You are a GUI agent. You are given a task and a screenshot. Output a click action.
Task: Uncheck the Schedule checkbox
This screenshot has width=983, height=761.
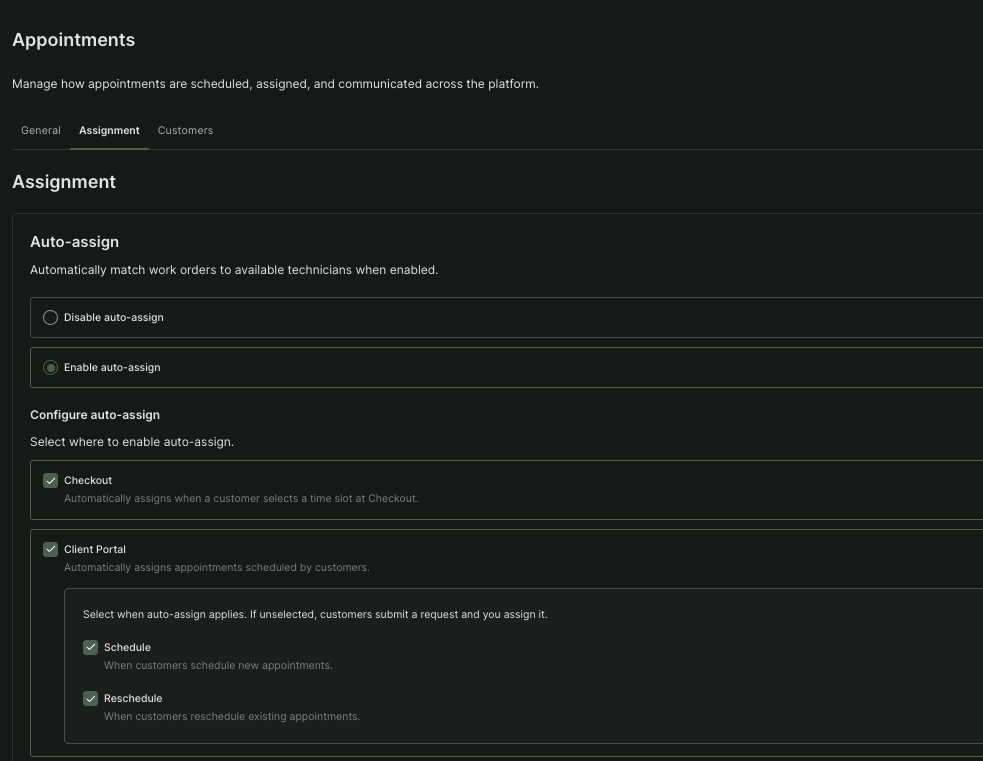coord(90,648)
